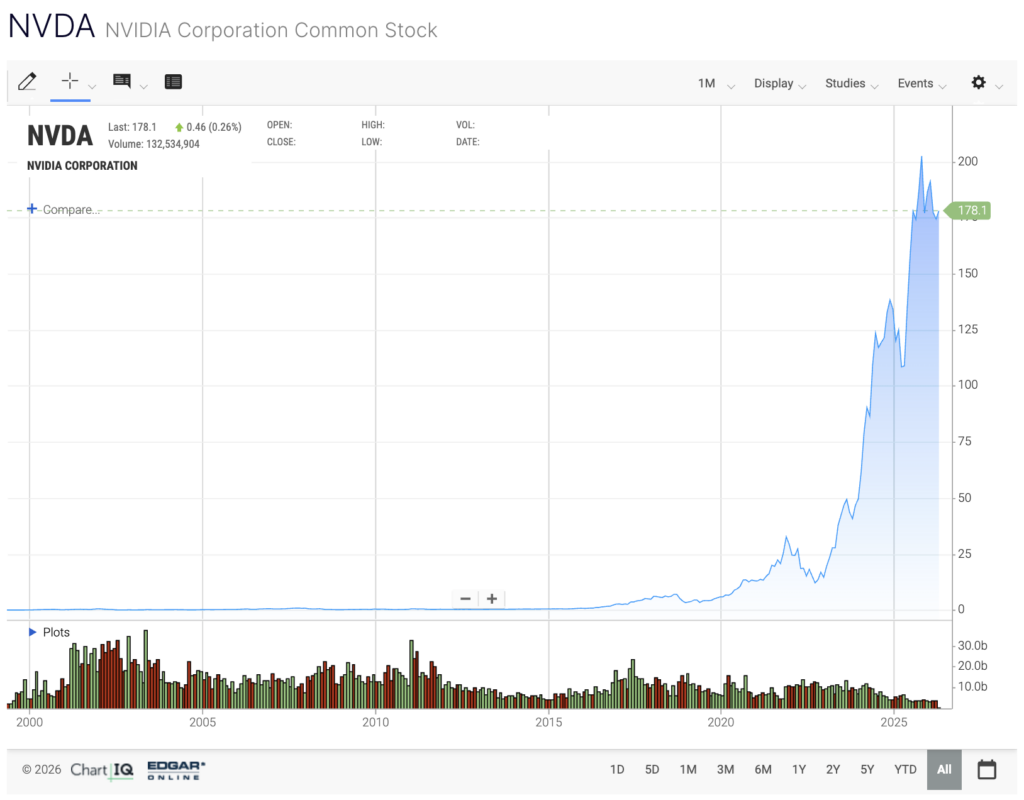This screenshot has height=800, width=1024.
Task: Click the Compare... symbol field
Action: coord(71,210)
